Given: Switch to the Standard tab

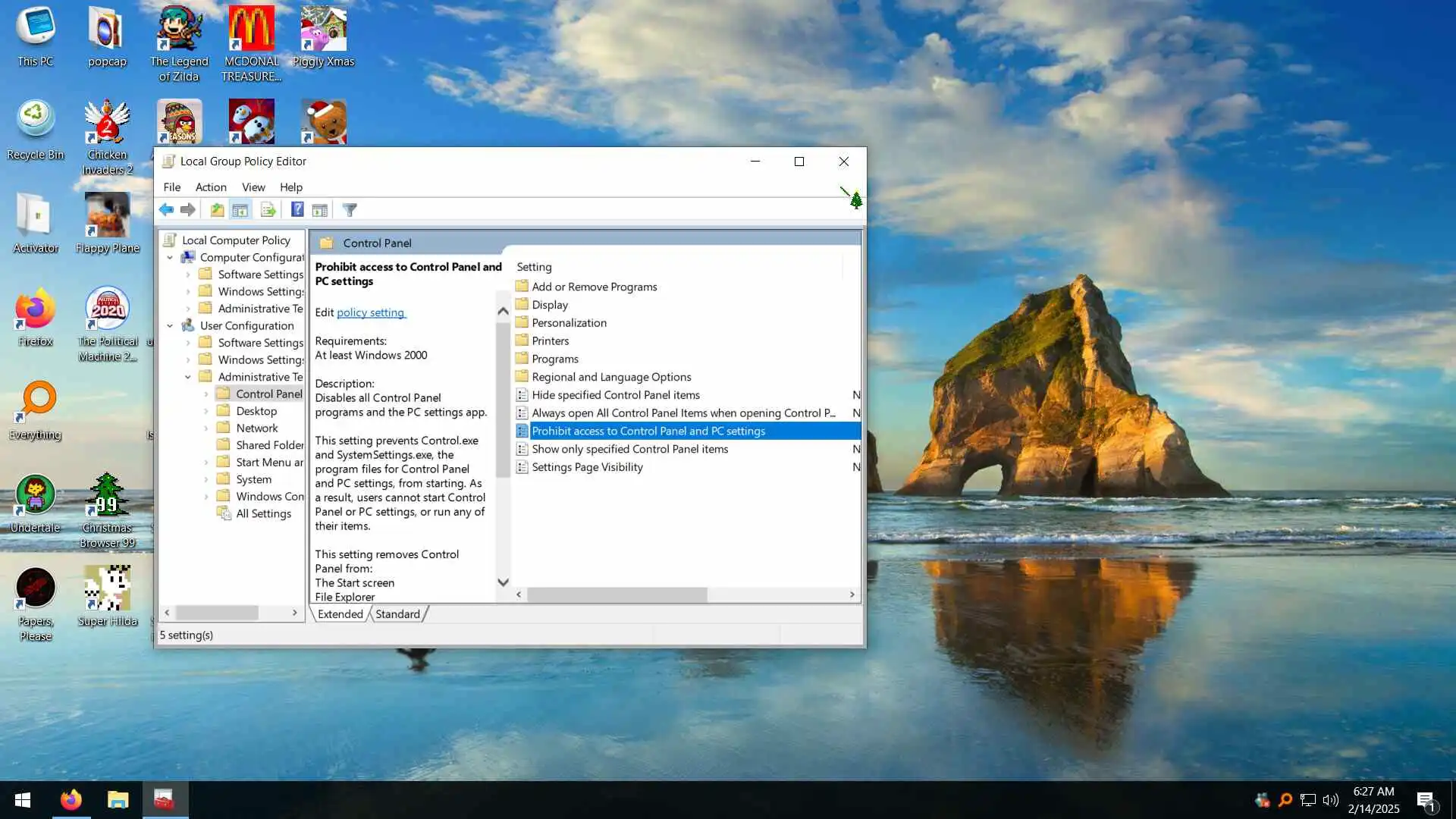Looking at the screenshot, I should (397, 614).
